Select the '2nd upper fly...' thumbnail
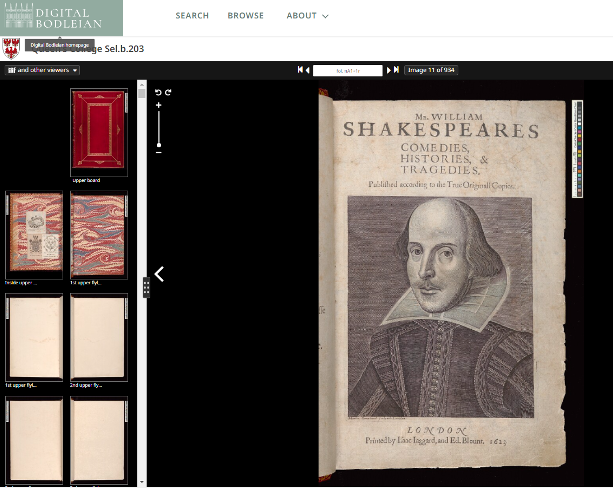This screenshot has height=488, width=613. point(99,337)
